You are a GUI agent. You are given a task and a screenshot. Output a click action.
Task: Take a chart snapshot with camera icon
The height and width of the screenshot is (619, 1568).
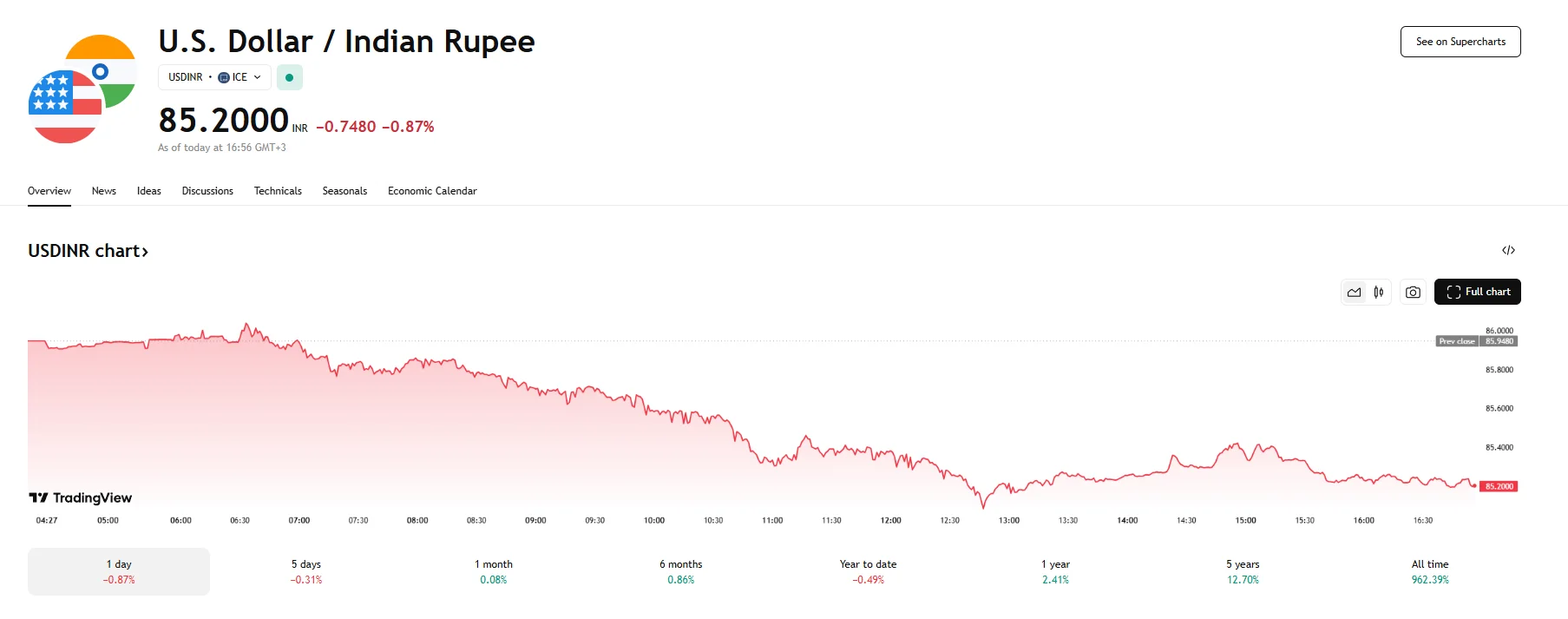(1413, 293)
